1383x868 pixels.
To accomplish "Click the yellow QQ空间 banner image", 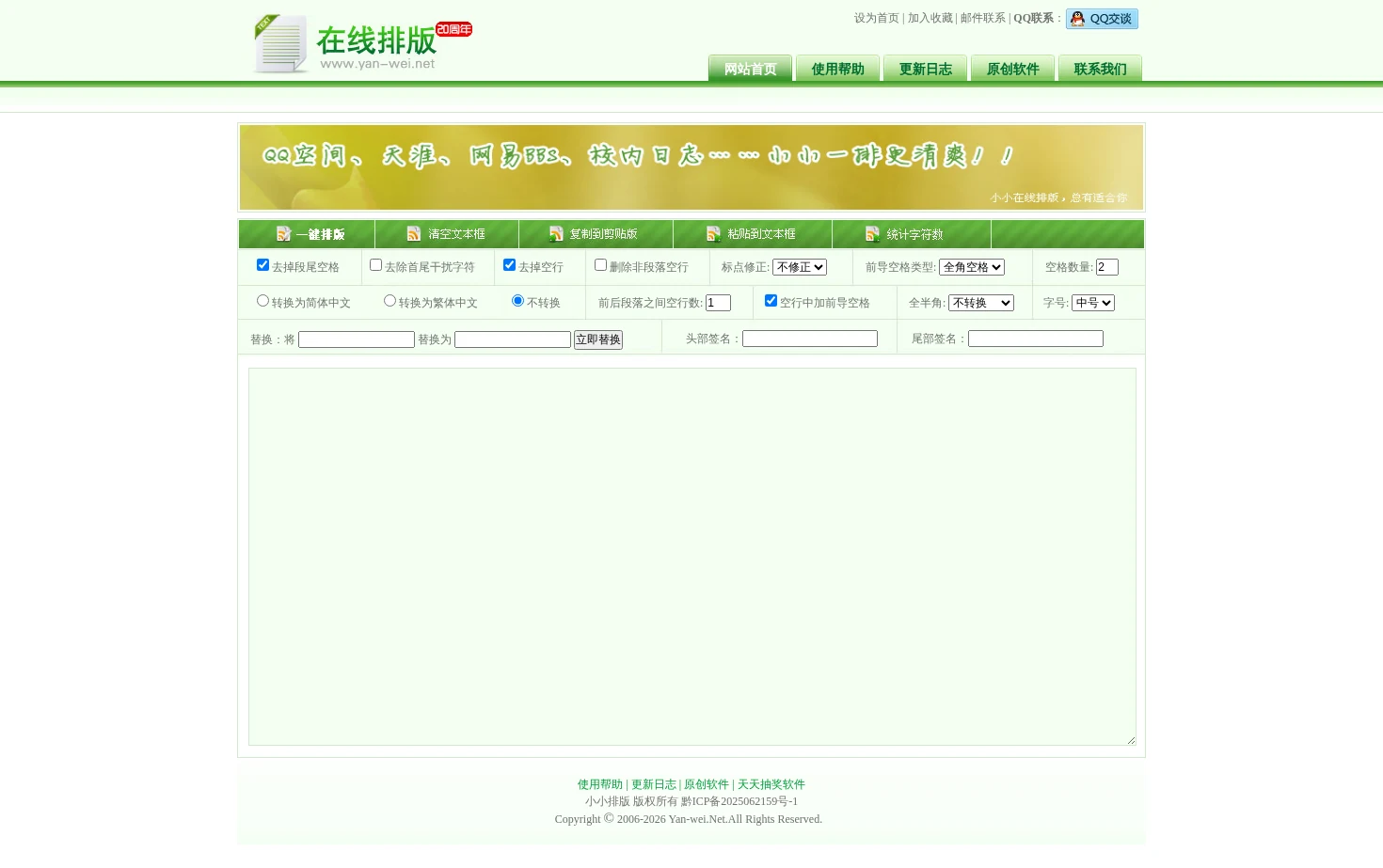I will [x=691, y=167].
